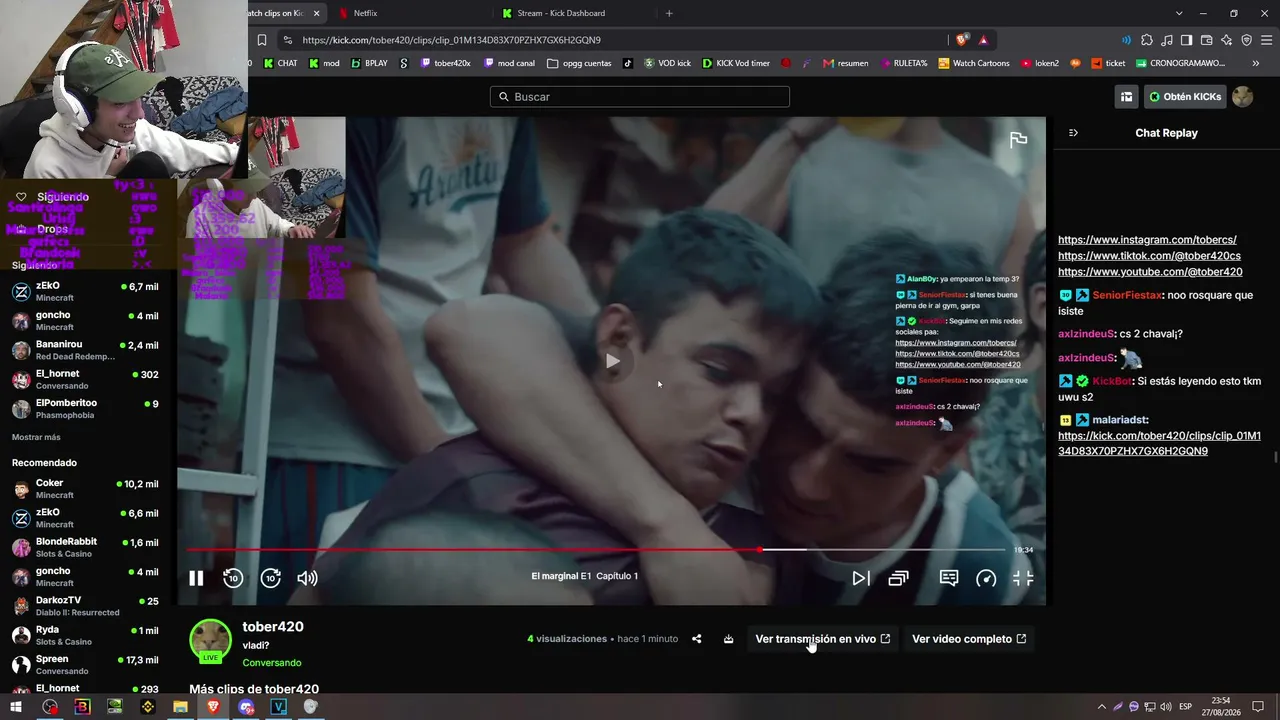Open the browser extensions puzzle icon

click(x=1147, y=40)
